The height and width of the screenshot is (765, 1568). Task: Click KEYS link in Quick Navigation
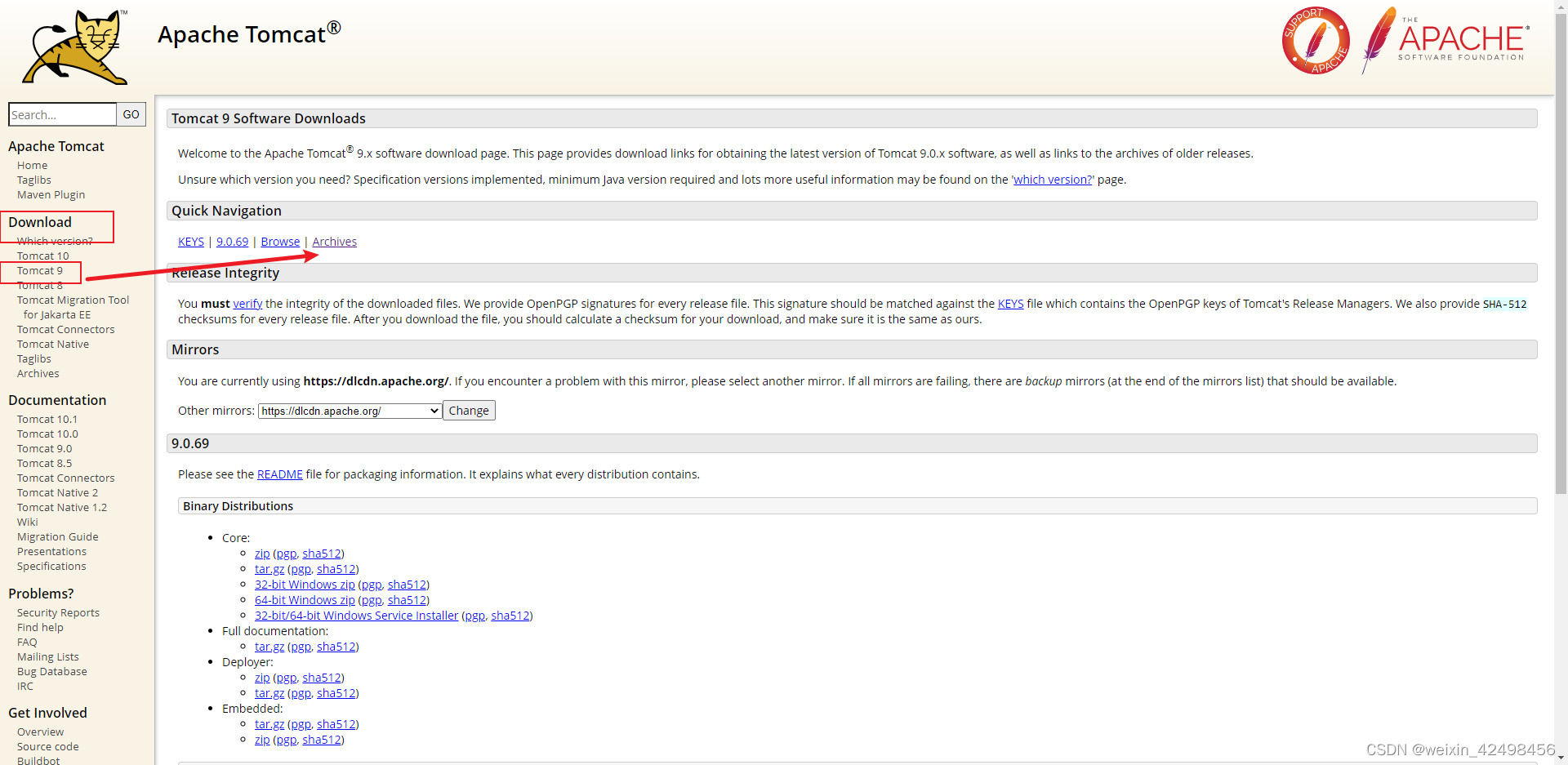click(x=191, y=242)
